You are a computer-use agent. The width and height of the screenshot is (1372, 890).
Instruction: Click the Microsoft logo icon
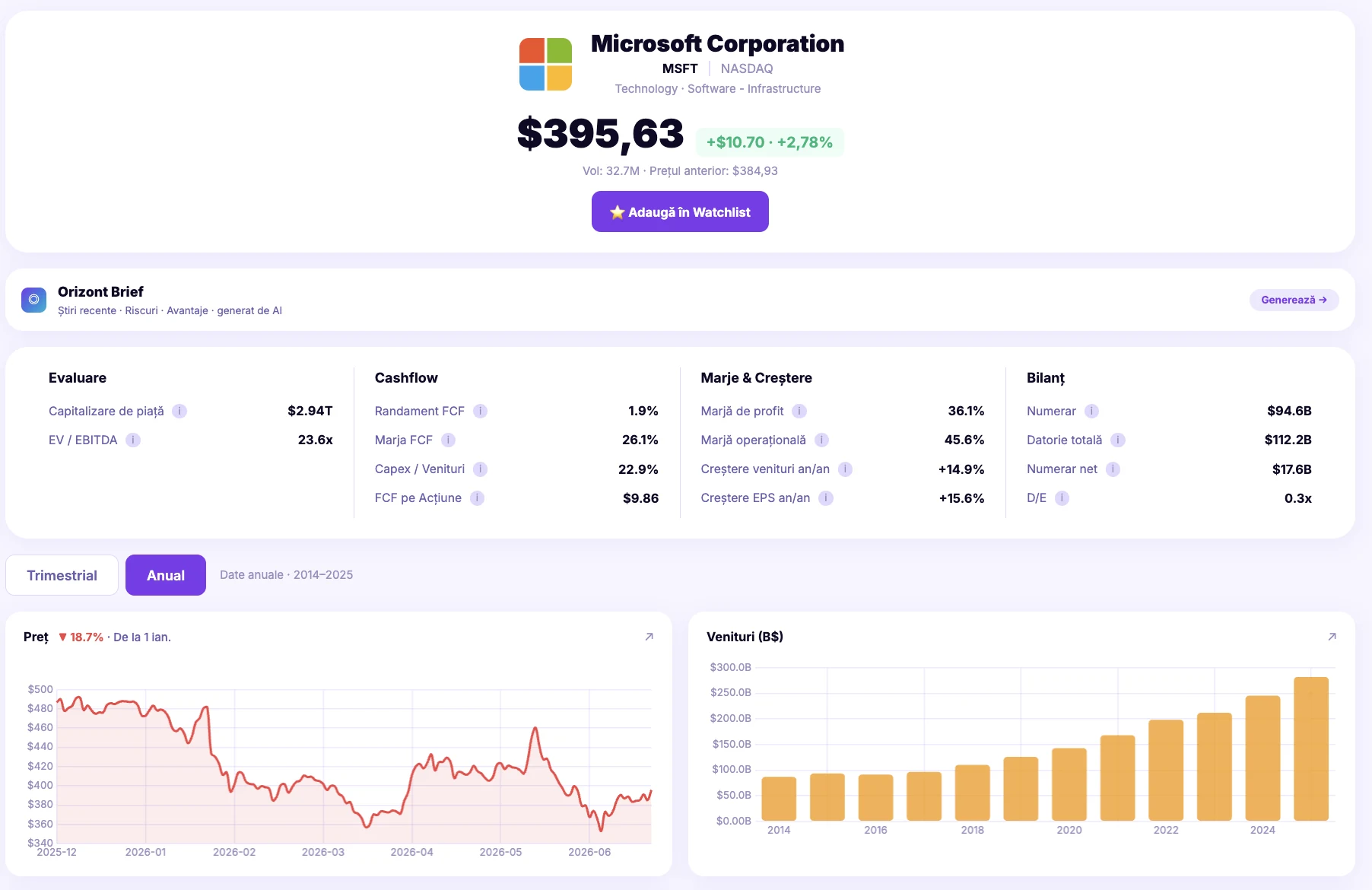(545, 64)
